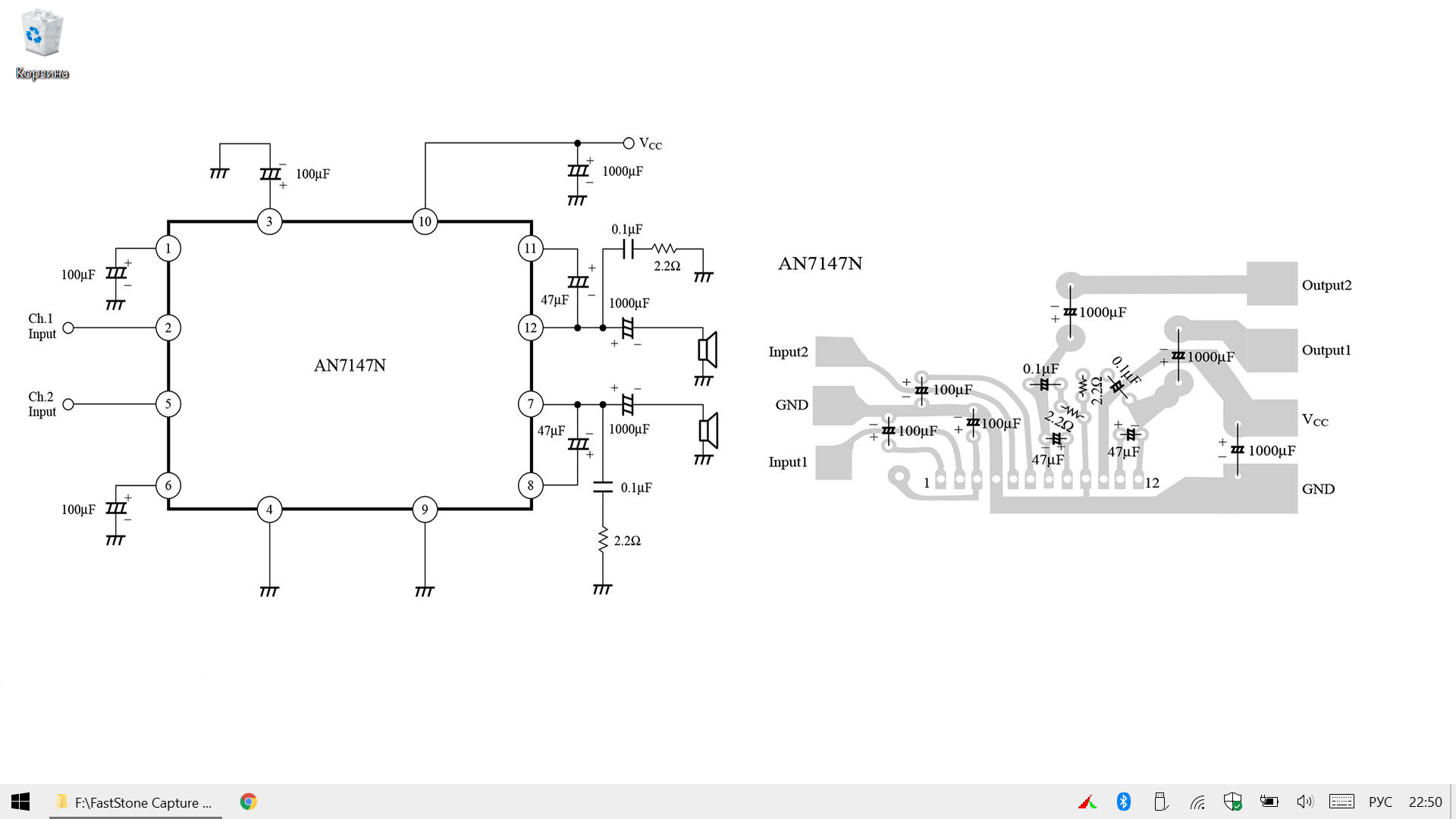Screen dimensions: 1456x819
Task: Open the speaker volume icon
Action: pos(1304,802)
